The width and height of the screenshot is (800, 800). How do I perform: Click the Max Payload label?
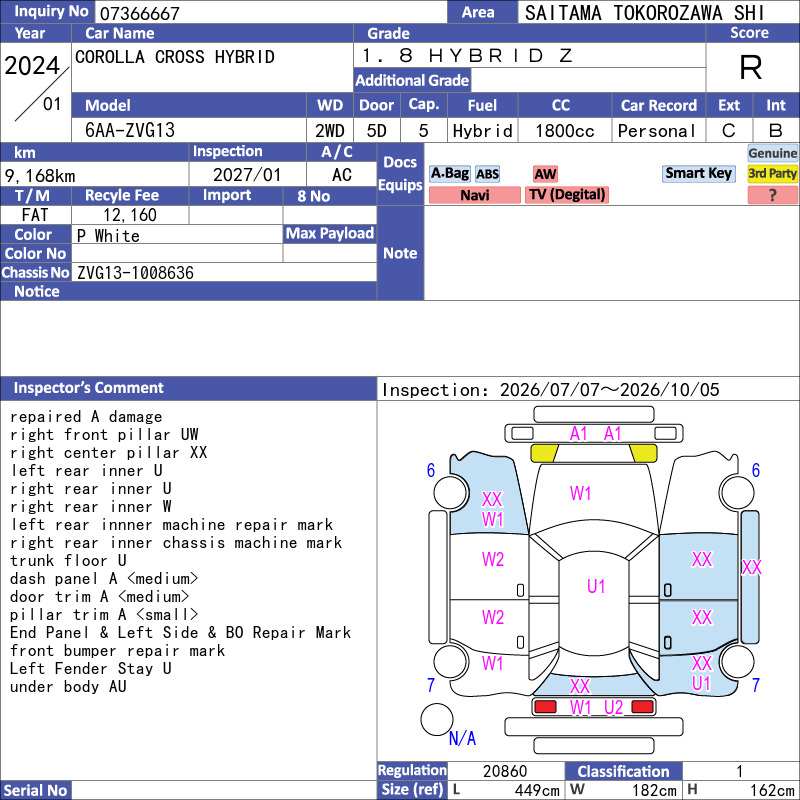coord(330,234)
